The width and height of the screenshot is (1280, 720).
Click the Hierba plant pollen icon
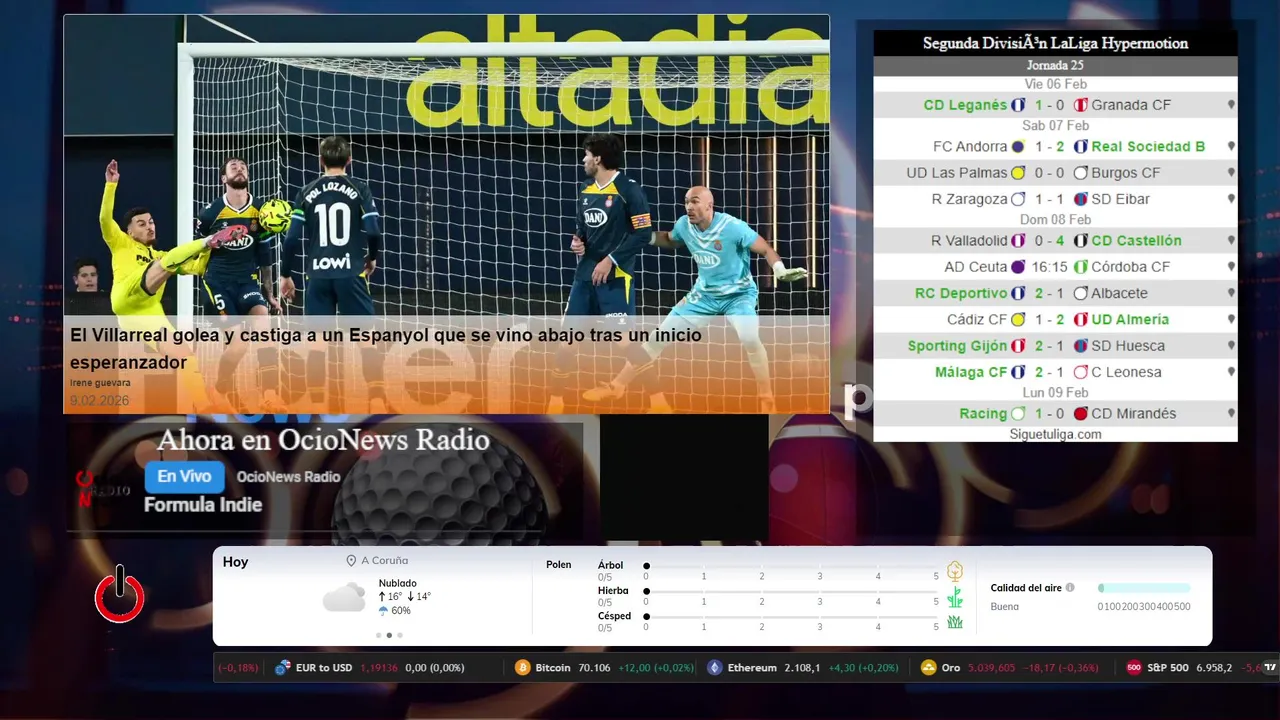(955, 597)
